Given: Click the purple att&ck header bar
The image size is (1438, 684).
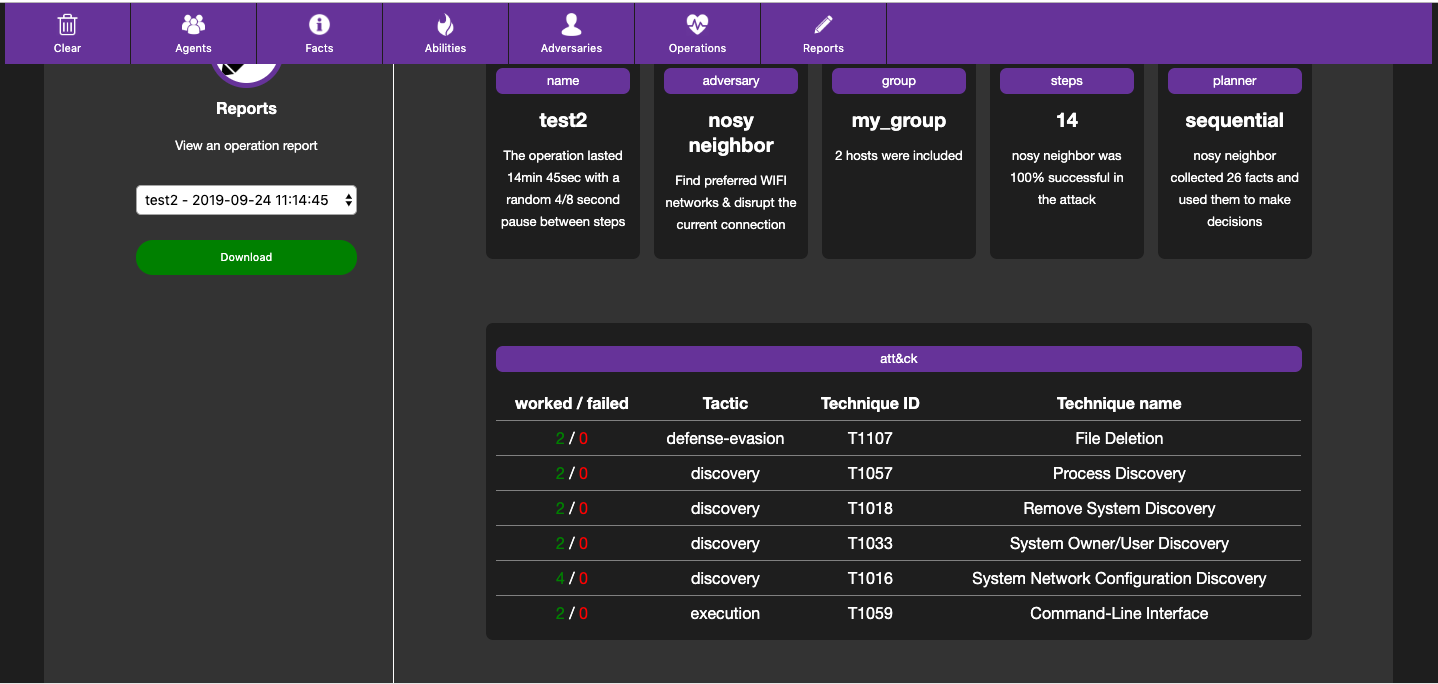Looking at the screenshot, I should tap(898, 359).
